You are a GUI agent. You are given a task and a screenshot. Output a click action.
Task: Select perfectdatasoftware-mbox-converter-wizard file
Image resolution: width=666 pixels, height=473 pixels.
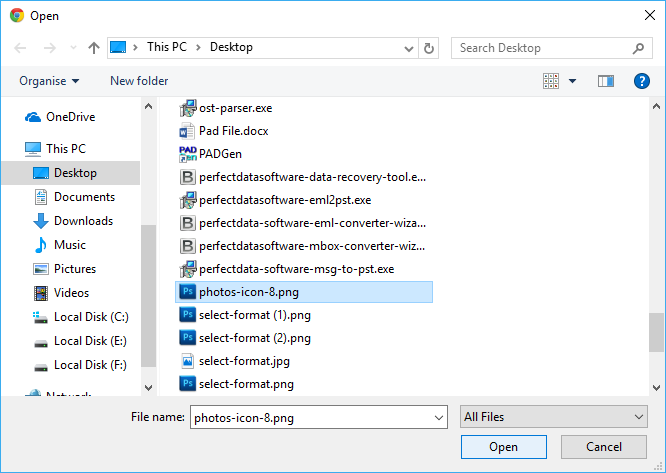tap(312, 246)
